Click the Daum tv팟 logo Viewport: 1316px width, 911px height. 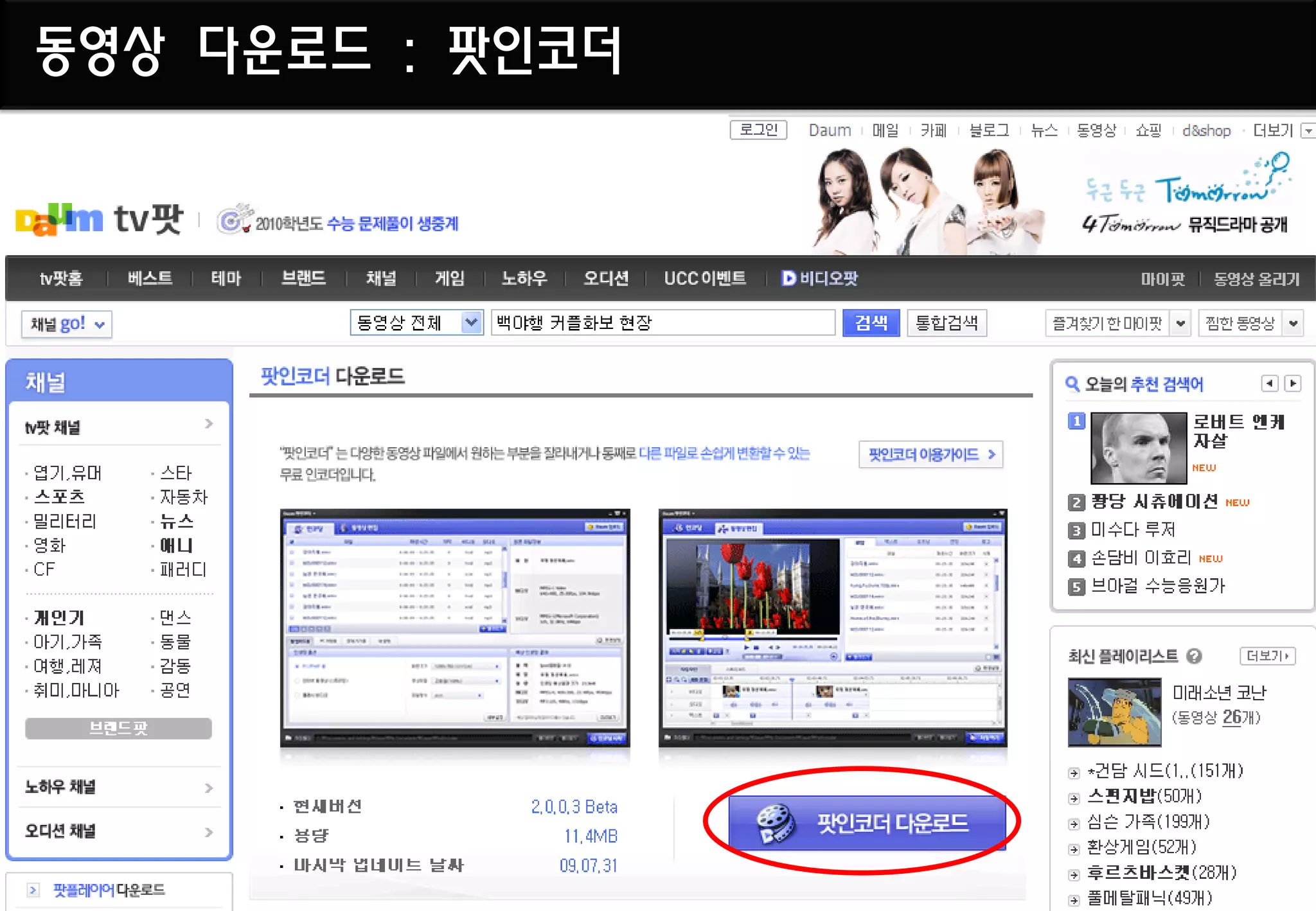pyautogui.click(x=100, y=220)
